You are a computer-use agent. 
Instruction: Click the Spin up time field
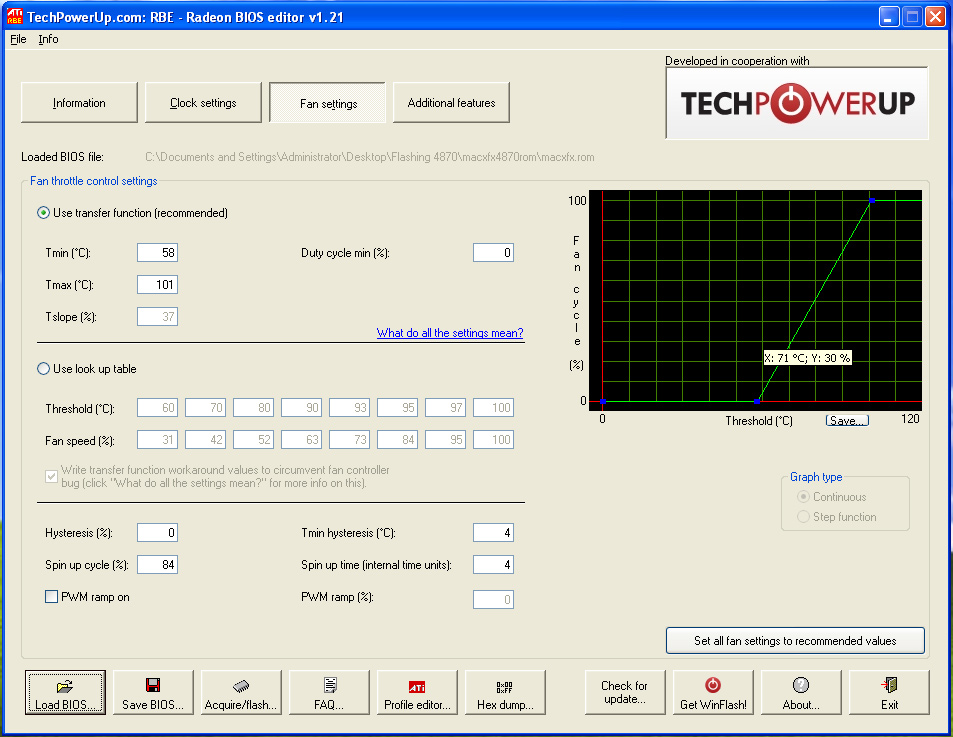pyautogui.click(x=494, y=564)
